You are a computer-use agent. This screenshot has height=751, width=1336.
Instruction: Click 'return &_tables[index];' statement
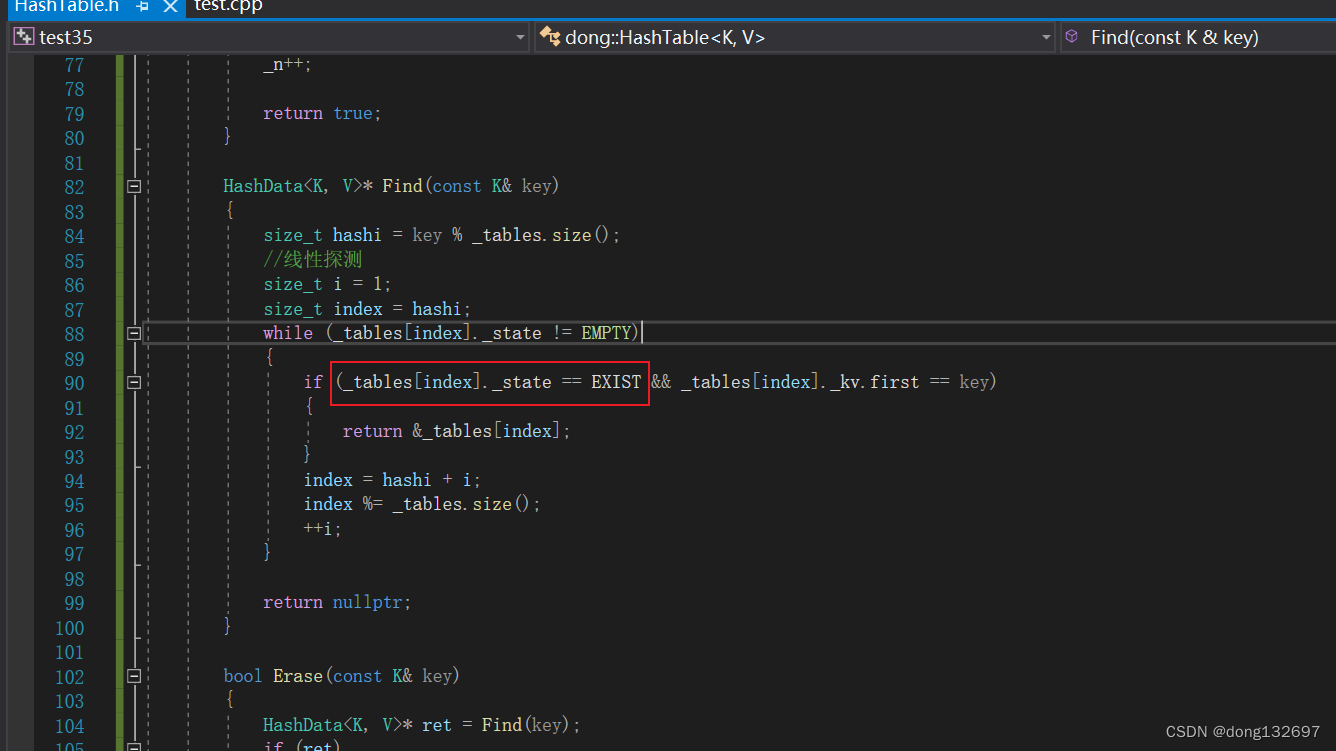[x=456, y=431]
